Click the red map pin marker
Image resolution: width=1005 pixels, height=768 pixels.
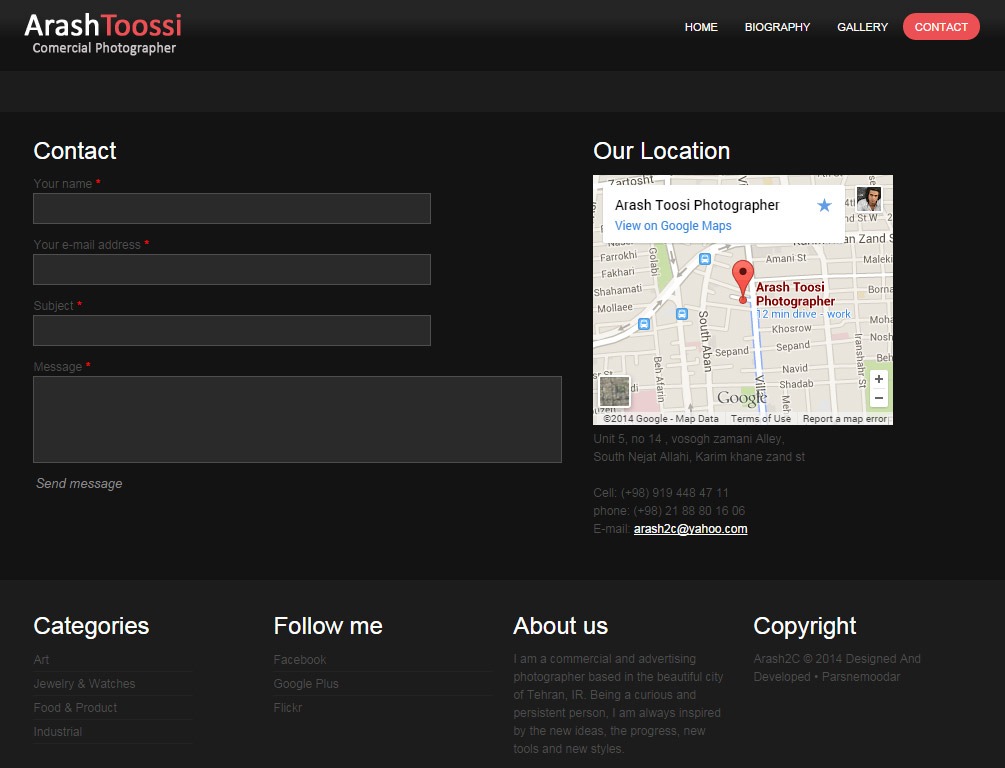742,277
